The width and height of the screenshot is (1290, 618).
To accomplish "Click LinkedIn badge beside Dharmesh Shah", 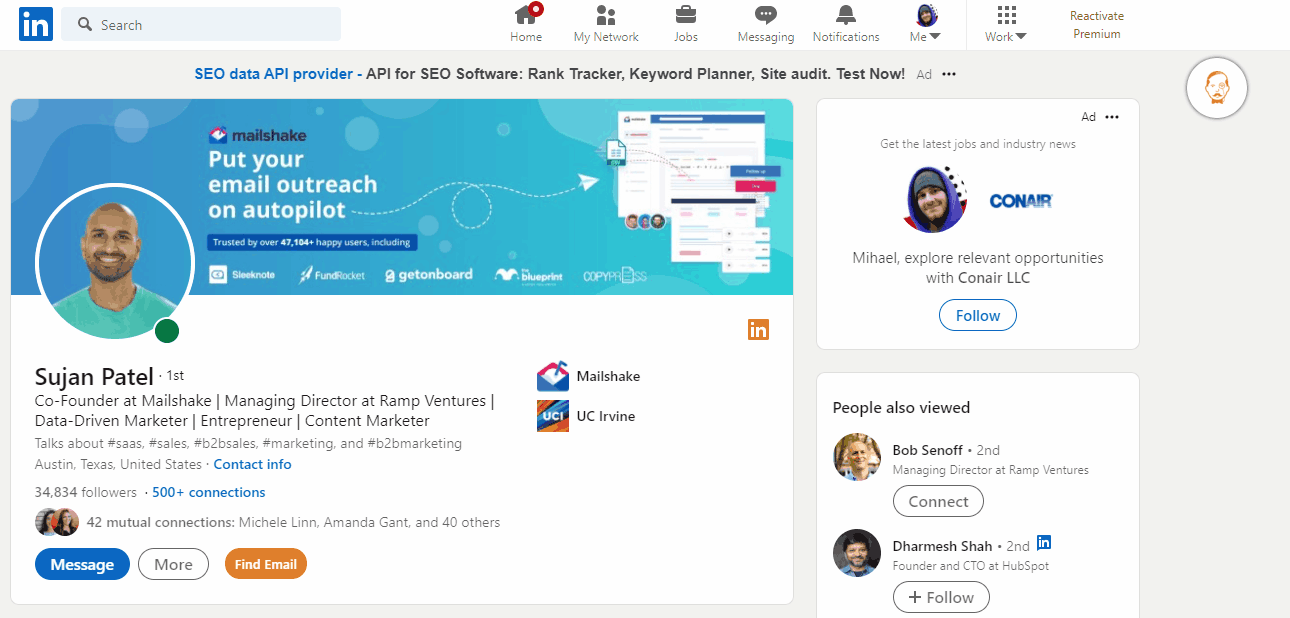I will click(1044, 543).
